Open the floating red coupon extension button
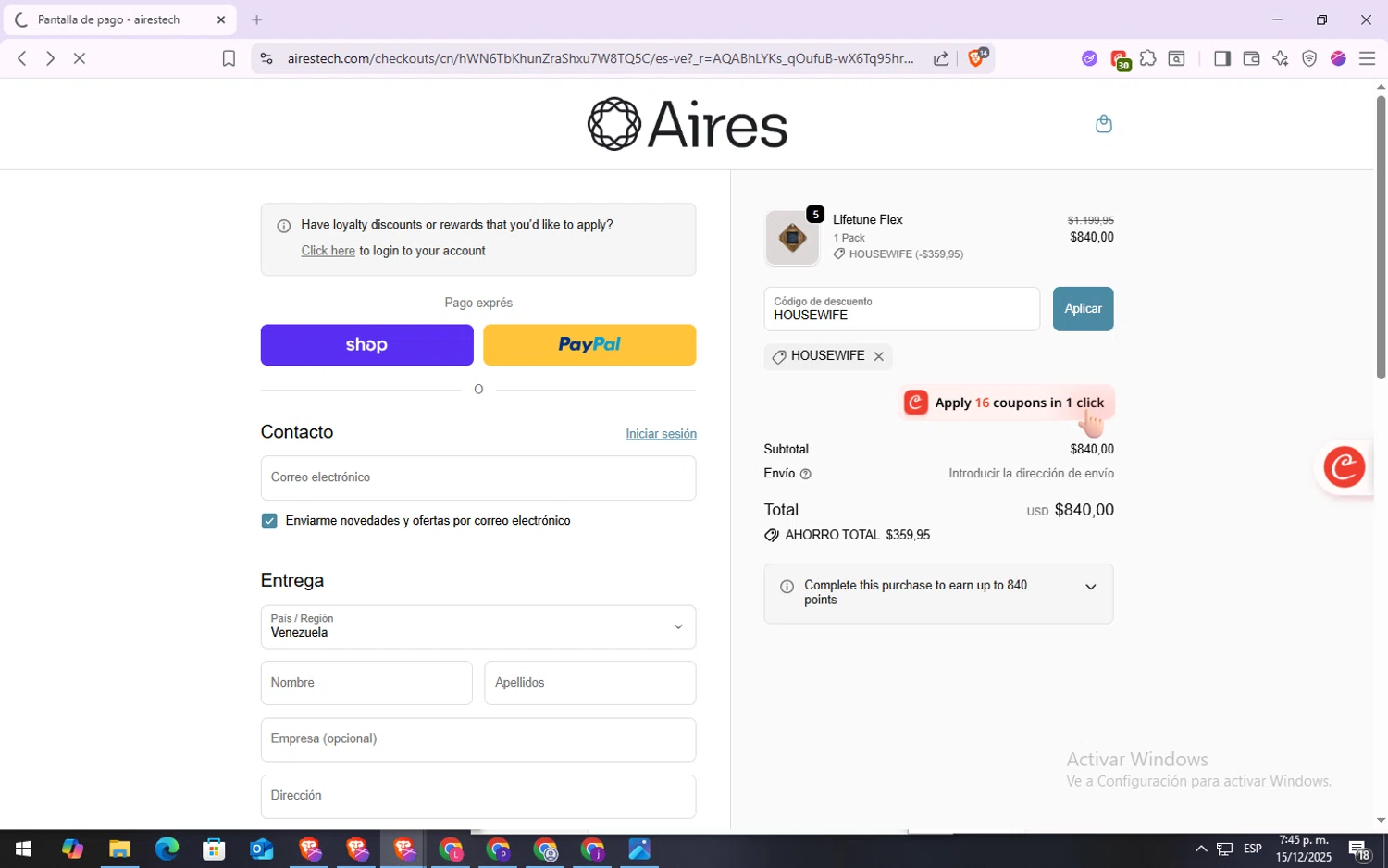 (x=1344, y=466)
